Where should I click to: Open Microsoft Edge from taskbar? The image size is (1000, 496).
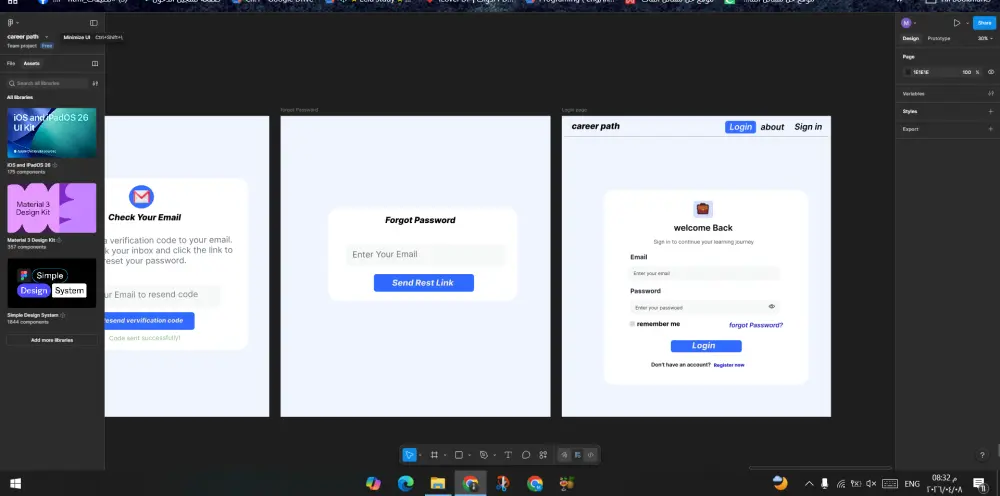[406, 483]
